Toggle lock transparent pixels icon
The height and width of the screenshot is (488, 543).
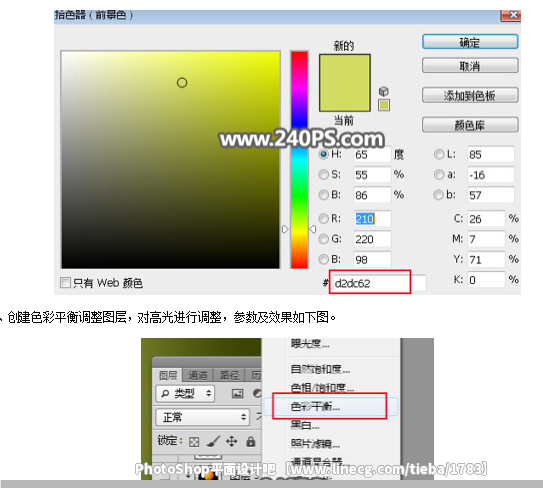tap(194, 442)
